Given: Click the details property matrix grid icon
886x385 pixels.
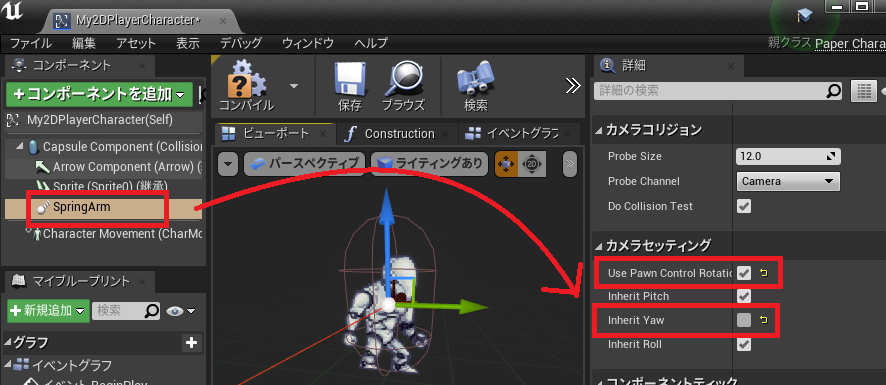Looking at the screenshot, I should click(863, 90).
